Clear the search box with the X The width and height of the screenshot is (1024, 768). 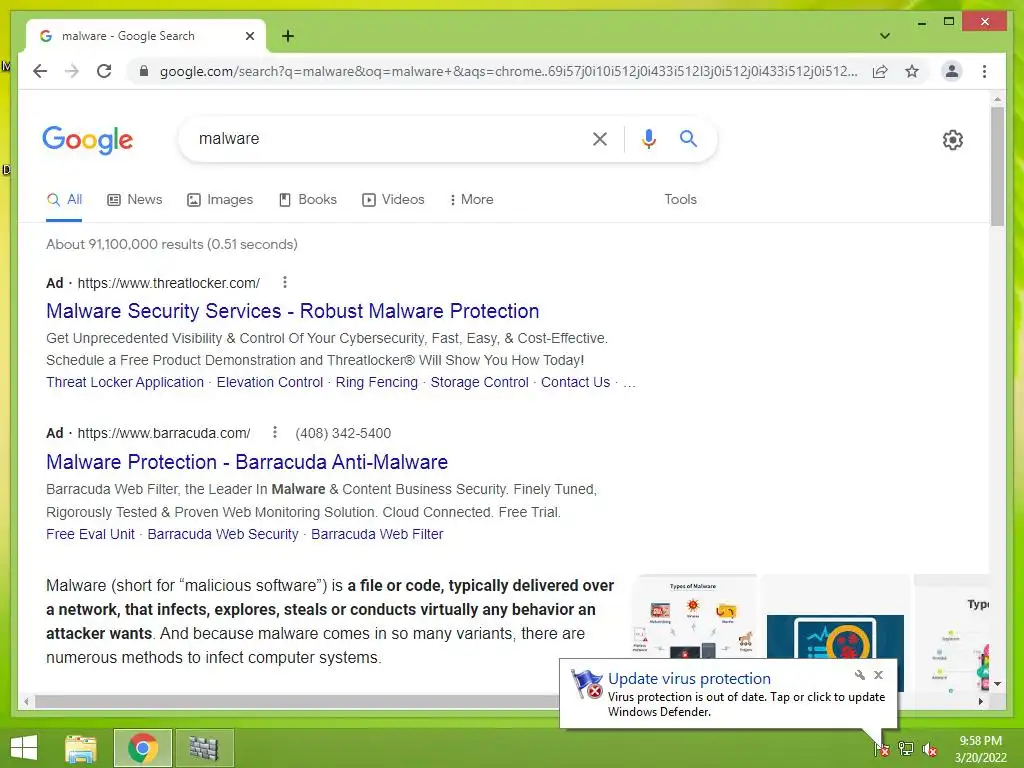600,138
